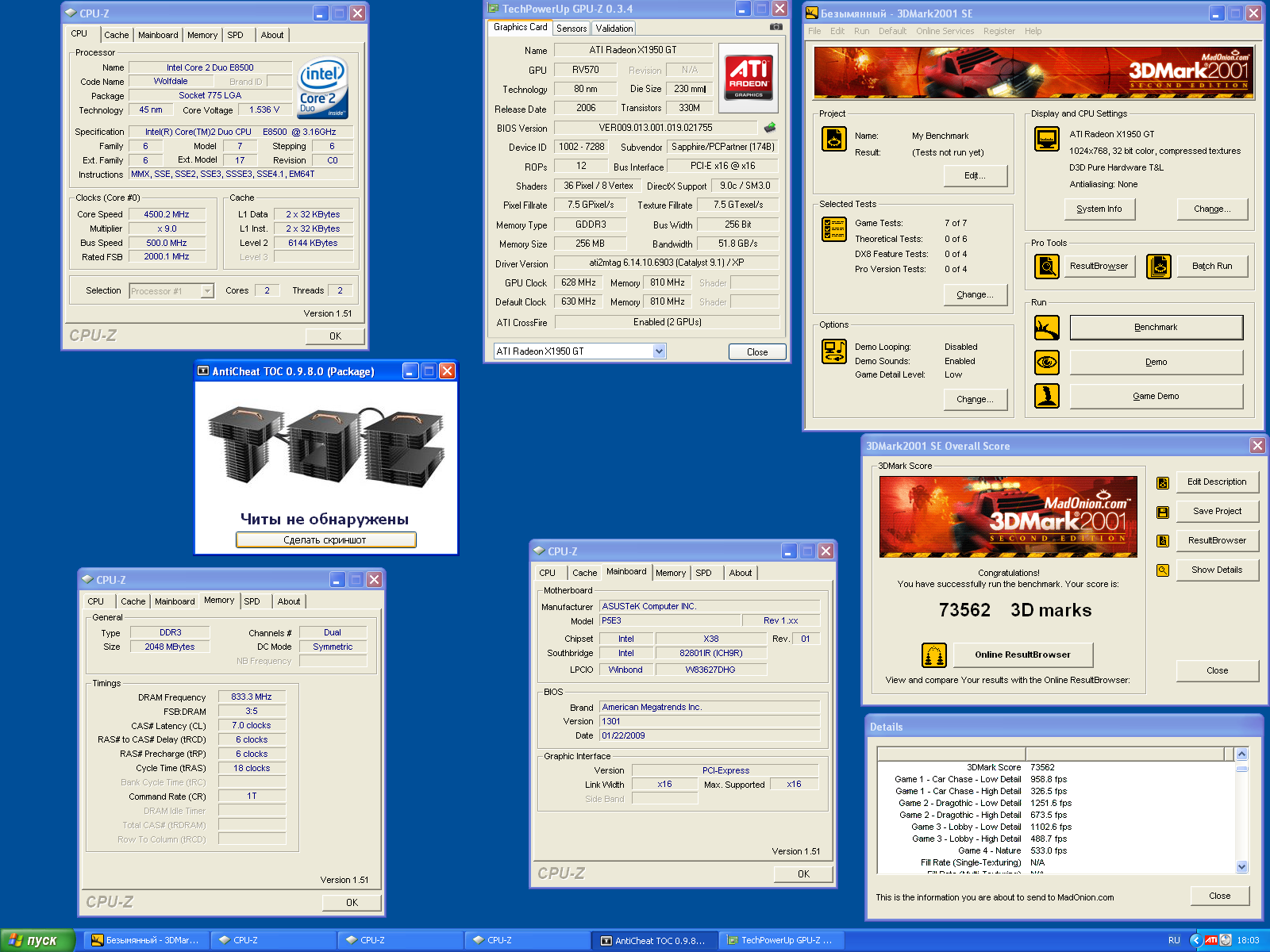Viewport: 1270px width, 952px height.
Task: Open About tab in the Mainboard CPU-Z window
Action: click(x=741, y=573)
